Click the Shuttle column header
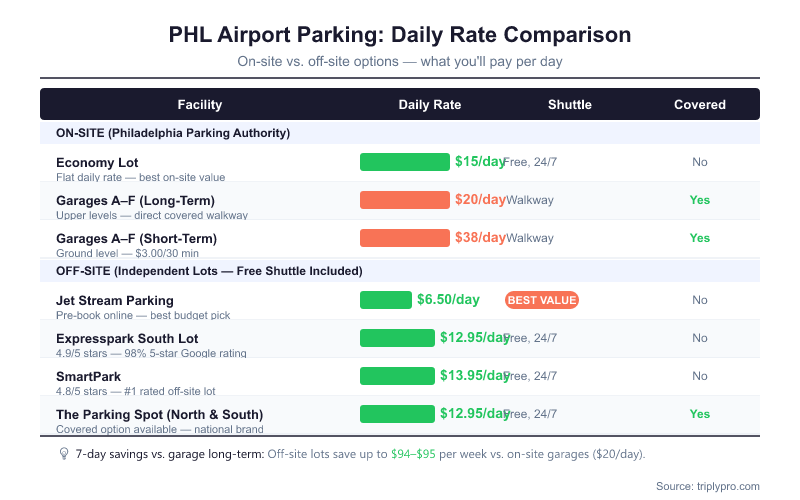Screen dimensions: 800x500 pos(570,104)
